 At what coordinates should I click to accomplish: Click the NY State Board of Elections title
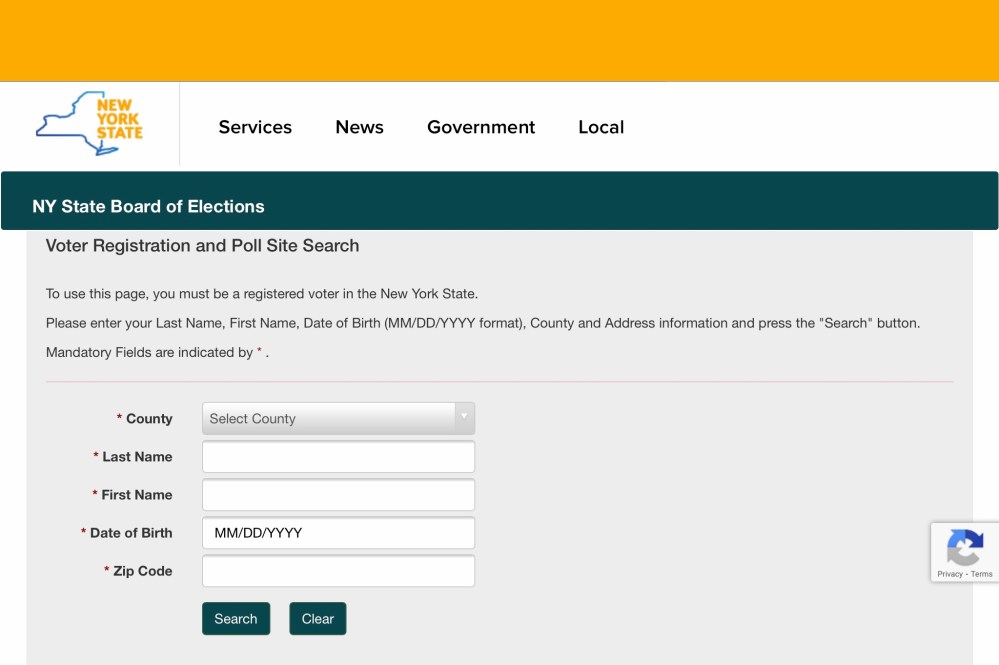coord(148,206)
